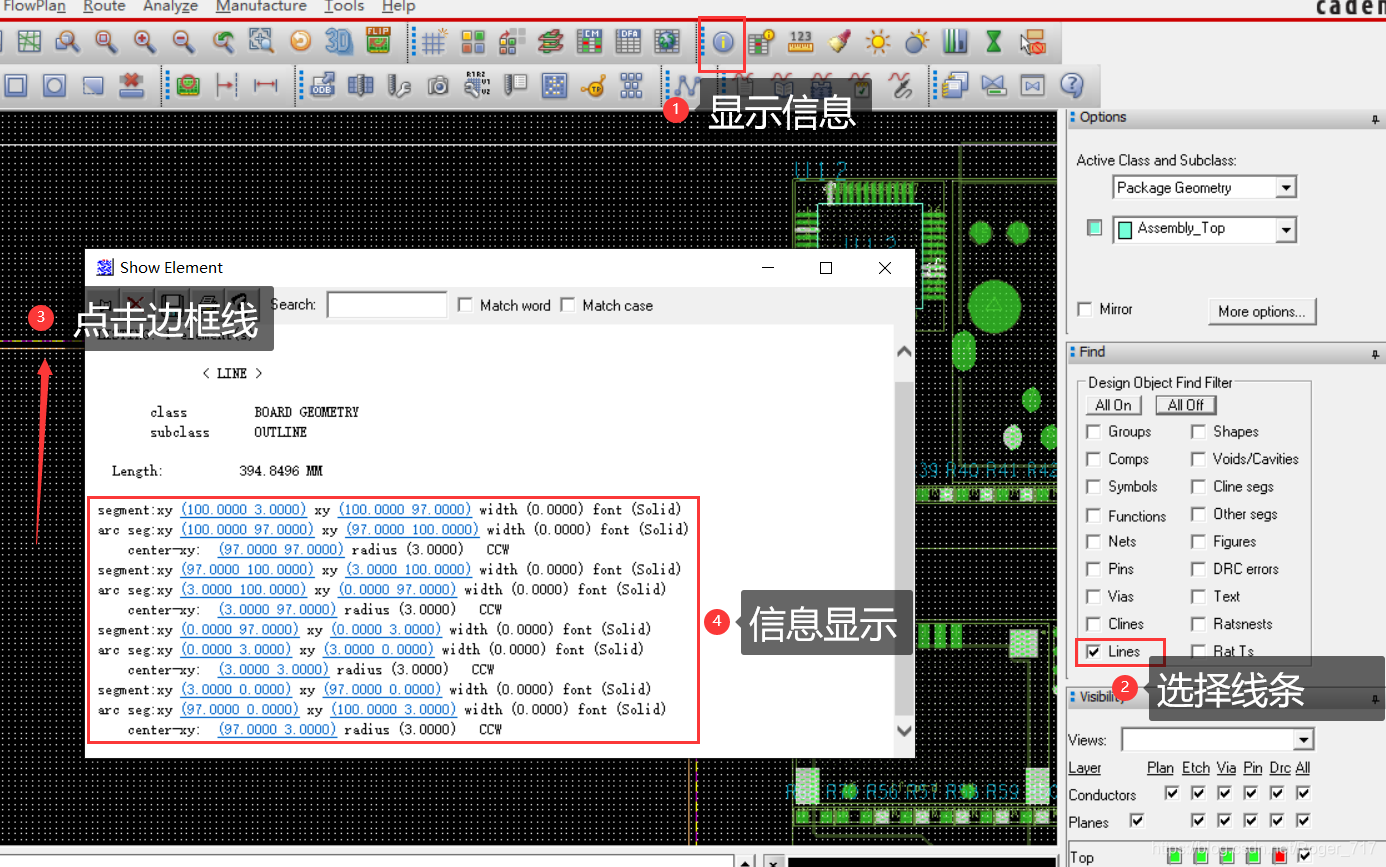Screen dimensions: 1386x867
Task: Click the All Off button
Action: click(1185, 405)
